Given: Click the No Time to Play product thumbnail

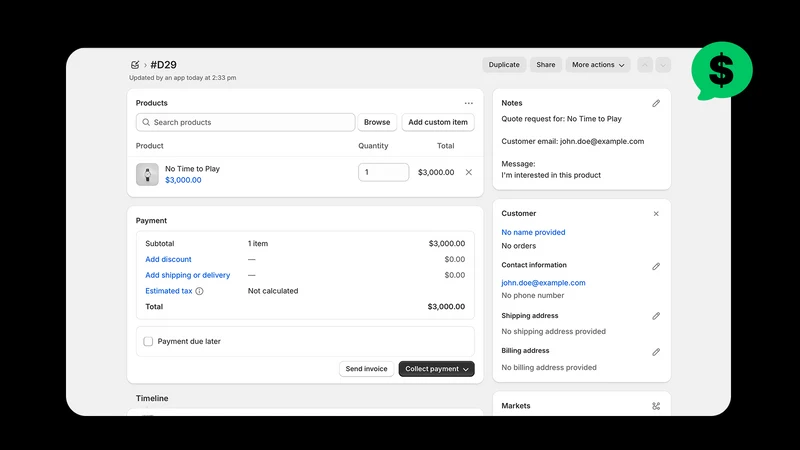Looking at the screenshot, I should point(147,174).
